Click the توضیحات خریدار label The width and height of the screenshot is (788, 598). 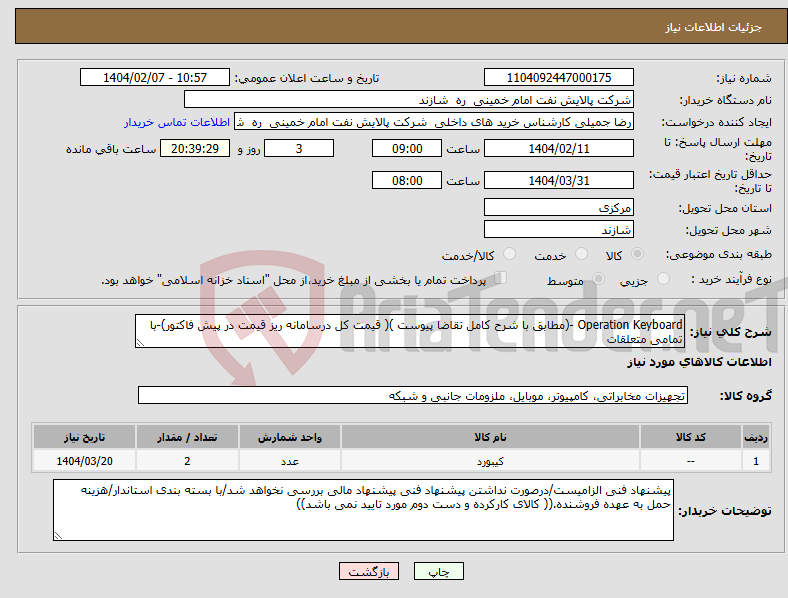pos(725,511)
